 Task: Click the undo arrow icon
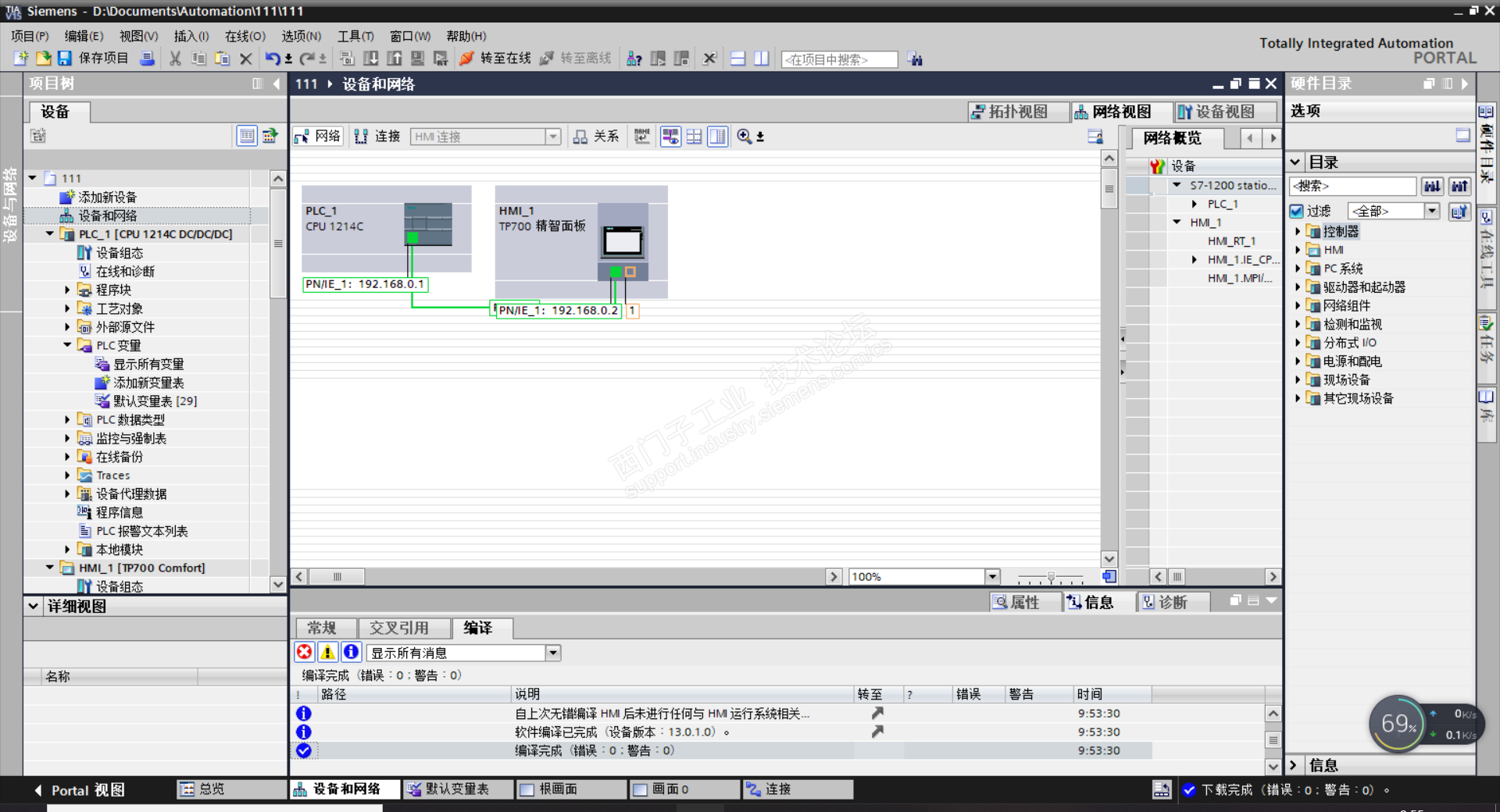[x=273, y=59]
